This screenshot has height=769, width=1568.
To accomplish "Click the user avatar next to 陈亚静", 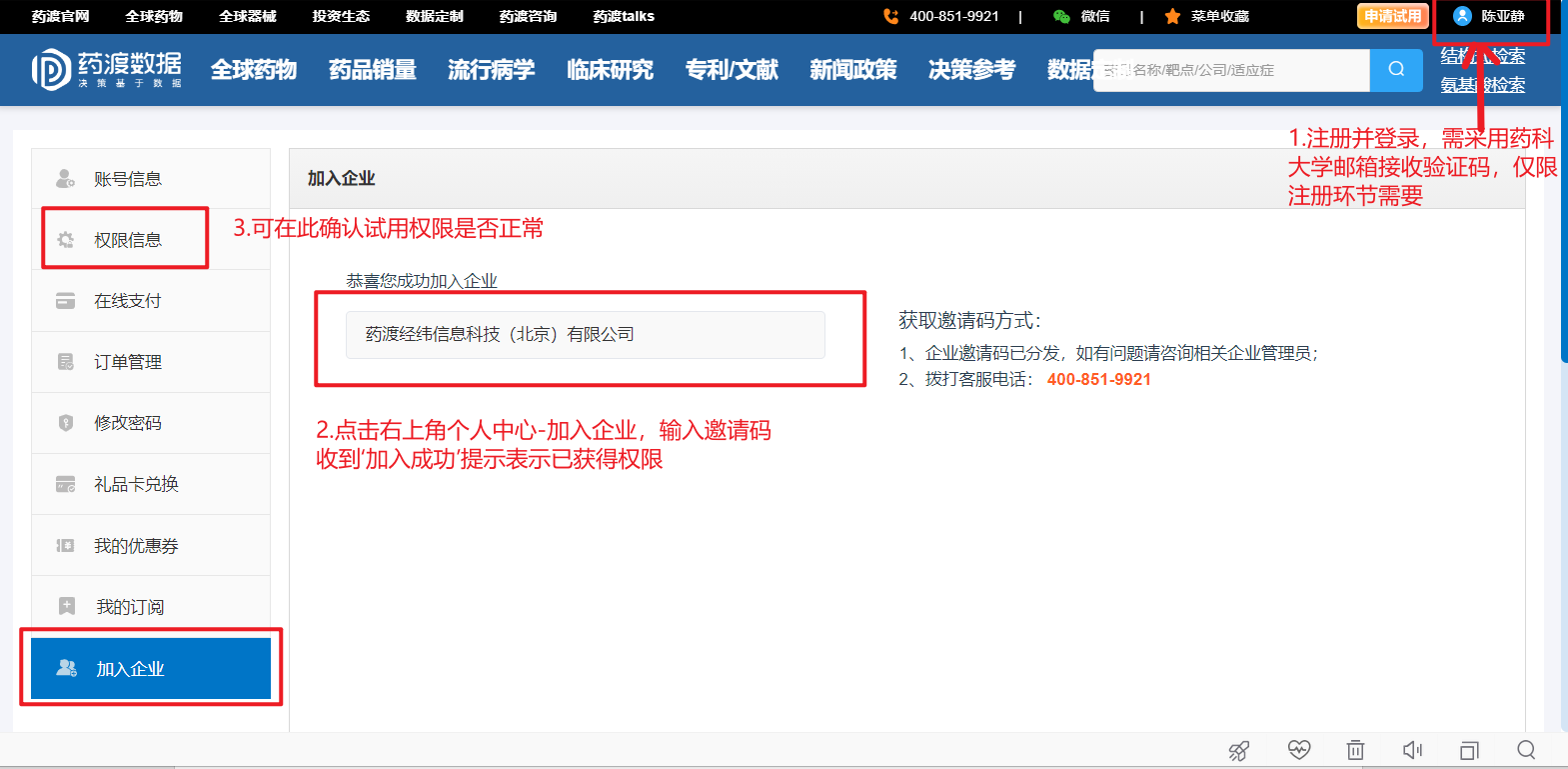I will 1462,16.
